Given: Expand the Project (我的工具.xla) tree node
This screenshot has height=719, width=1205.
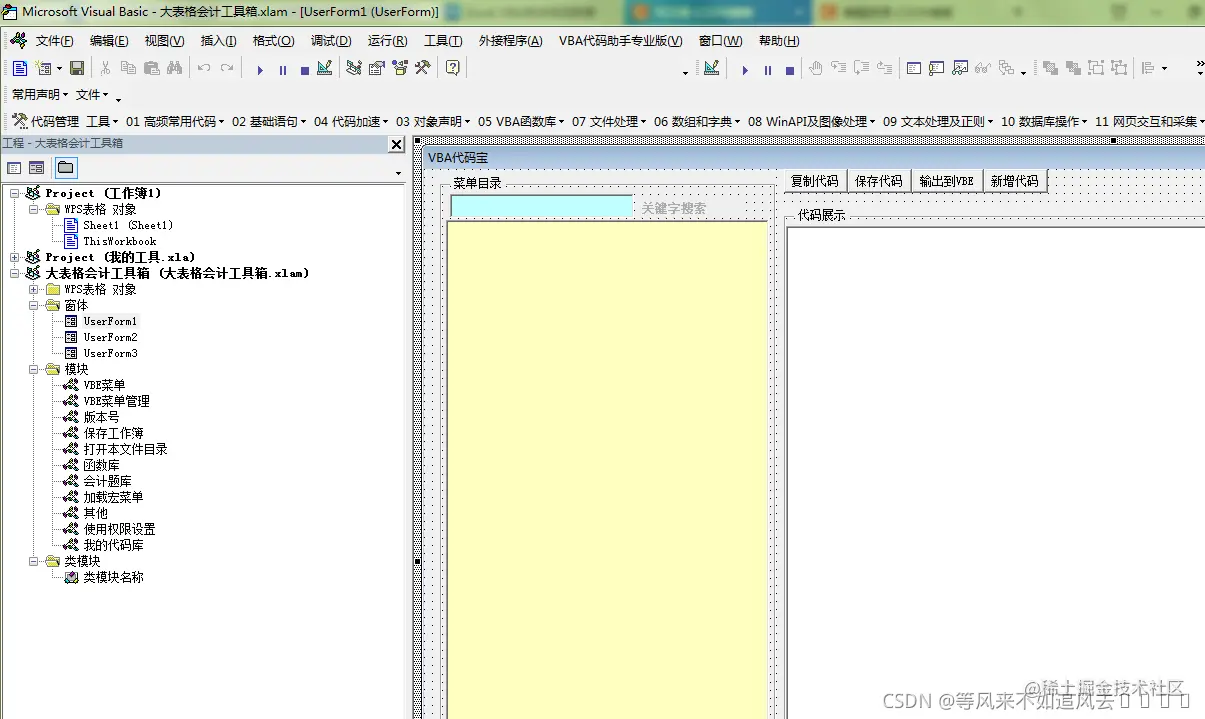Looking at the screenshot, I should tap(15, 257).
